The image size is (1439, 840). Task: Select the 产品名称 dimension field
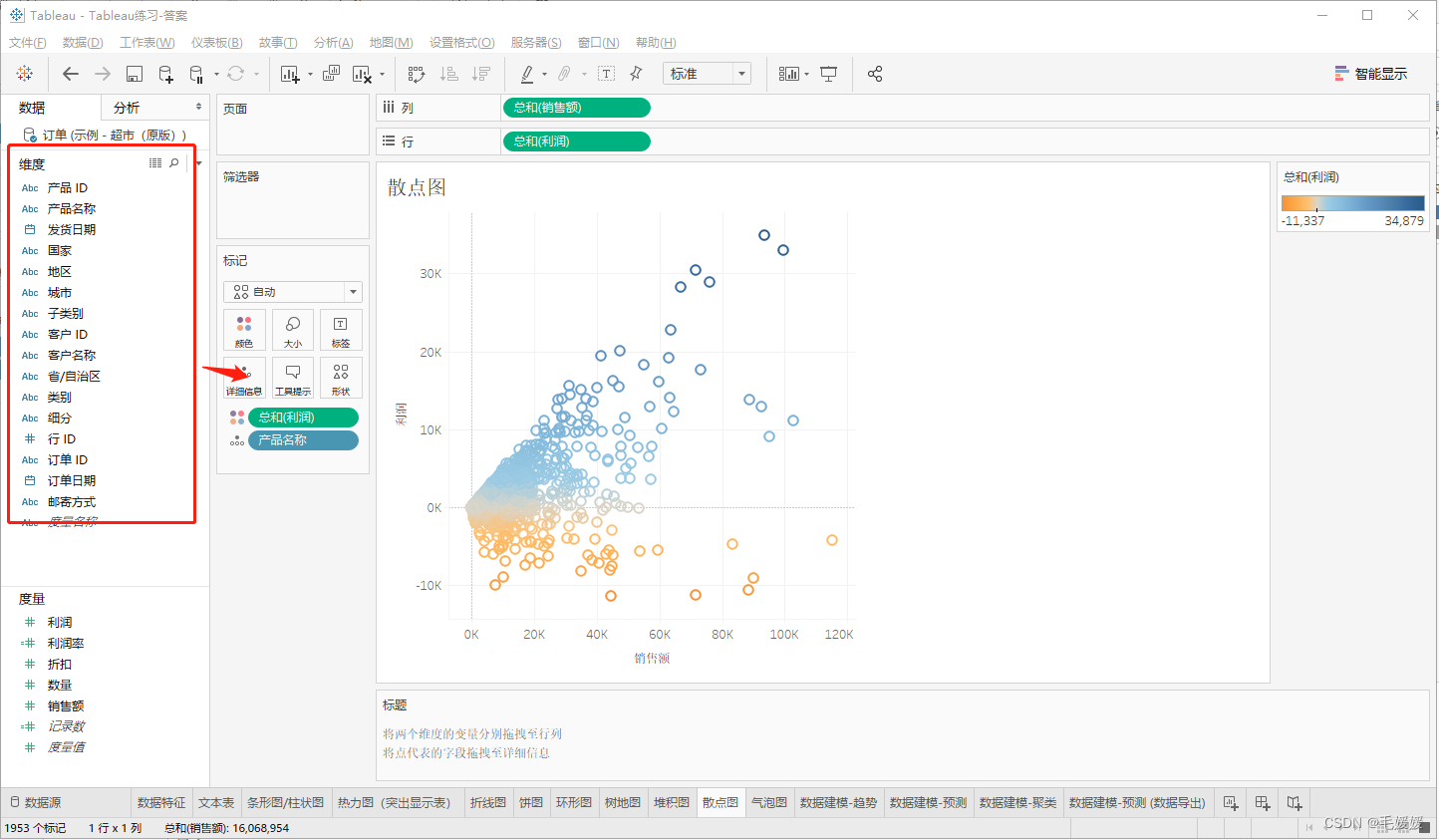[72, 208]
